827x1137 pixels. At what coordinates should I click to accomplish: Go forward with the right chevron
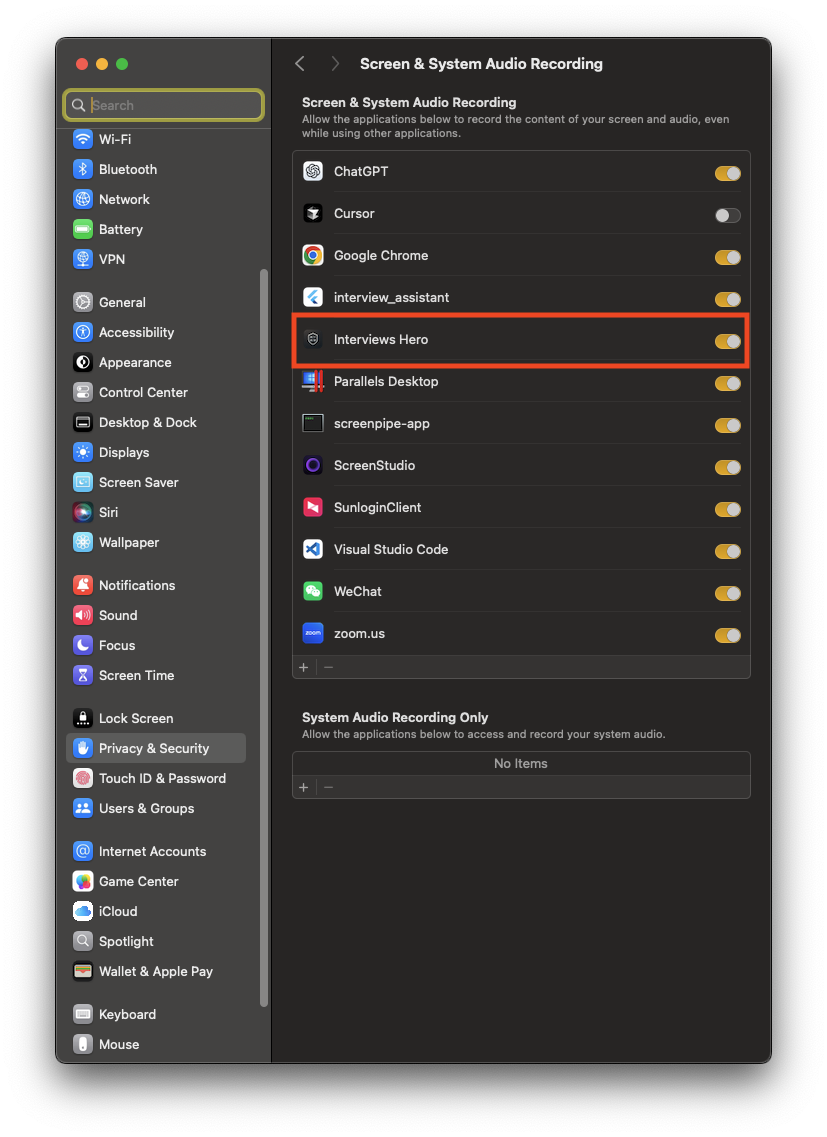point(334,64)
